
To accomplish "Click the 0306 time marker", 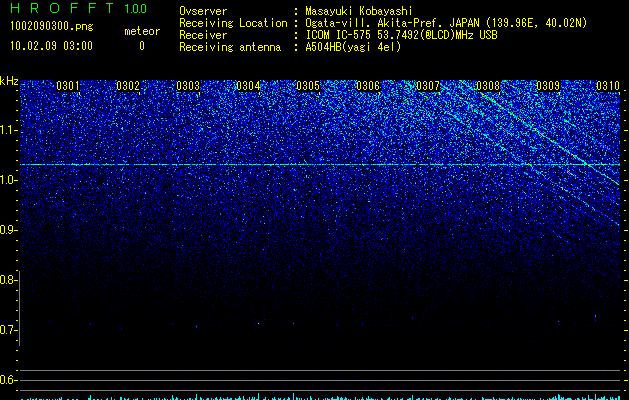I will coord(368,86).
